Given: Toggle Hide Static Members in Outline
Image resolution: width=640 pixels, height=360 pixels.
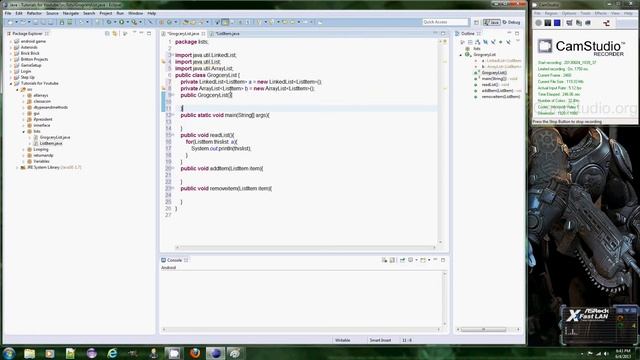Looking at the screenshot, I should click(x=493, y=42).
